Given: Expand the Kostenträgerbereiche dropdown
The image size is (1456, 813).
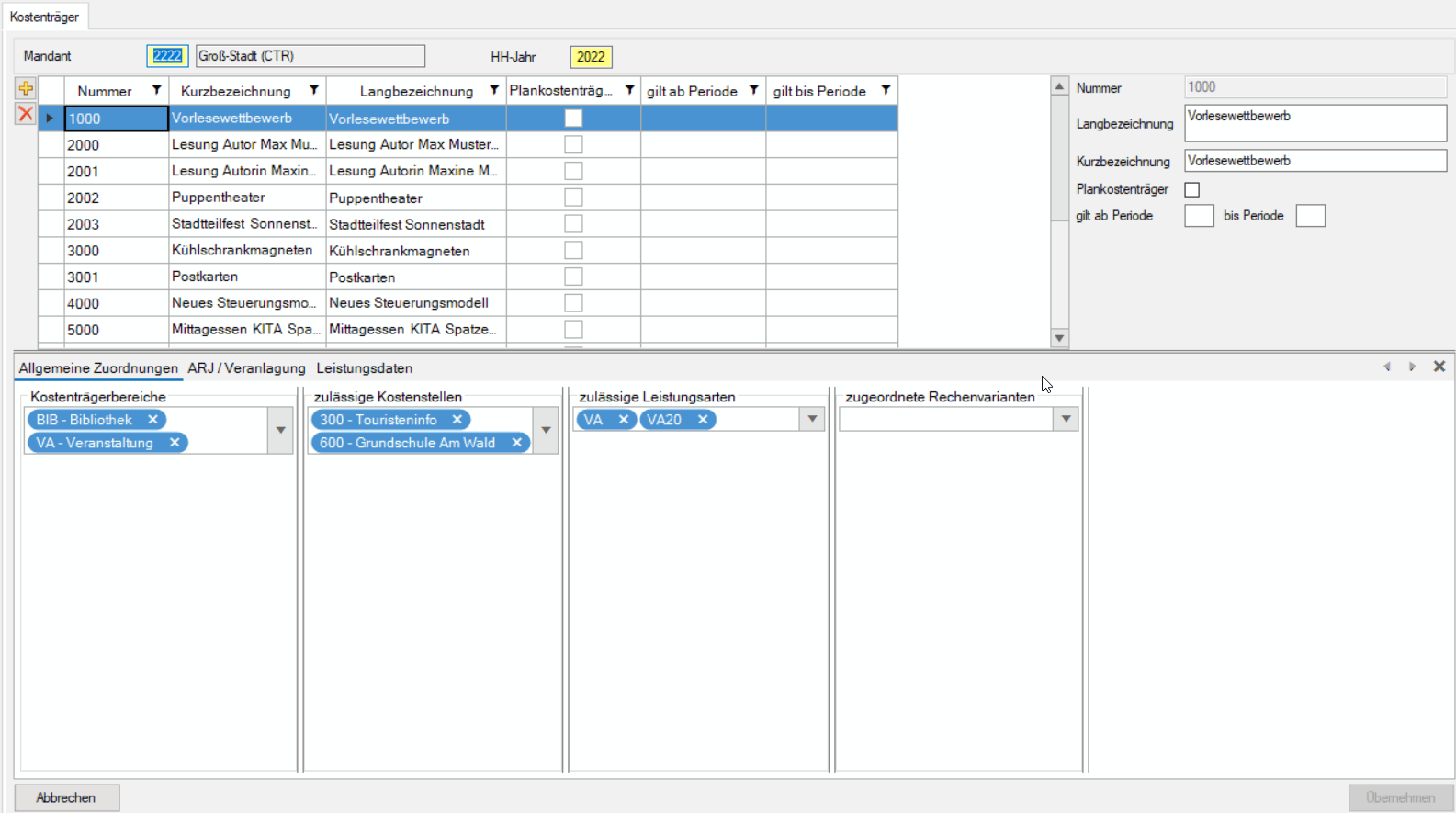Looking at the screenshot, I should click(x=280, y=430).
